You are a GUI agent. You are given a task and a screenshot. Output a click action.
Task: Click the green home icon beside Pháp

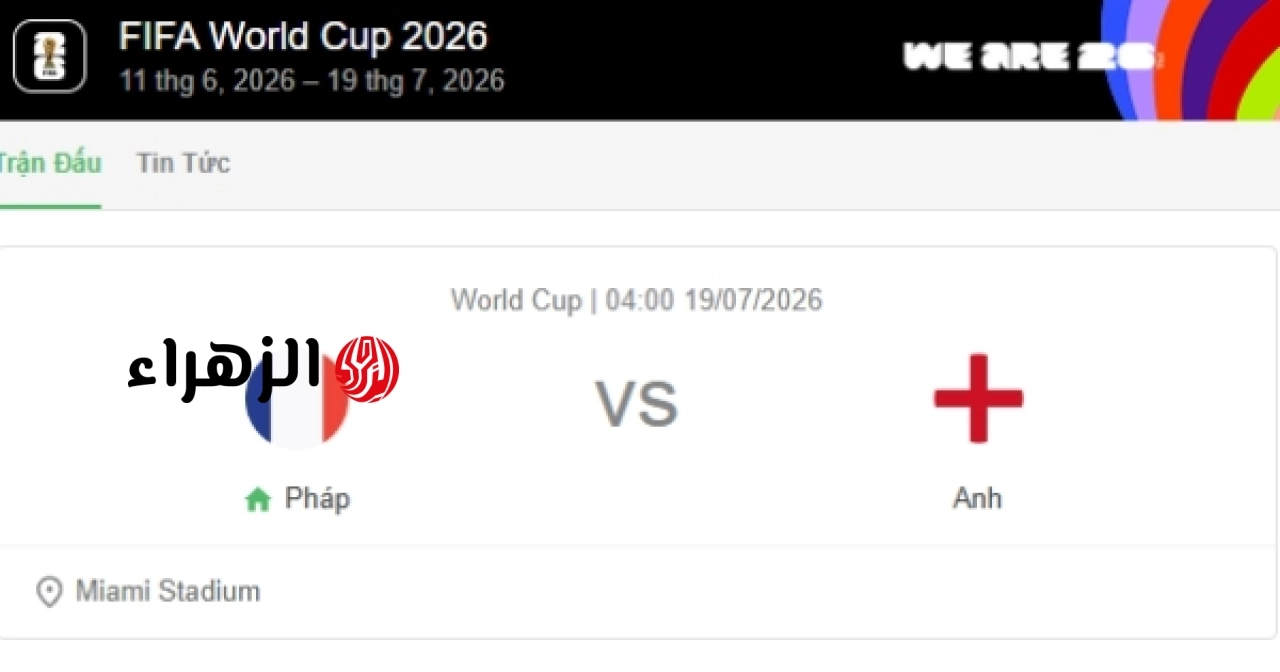point(258,500)
